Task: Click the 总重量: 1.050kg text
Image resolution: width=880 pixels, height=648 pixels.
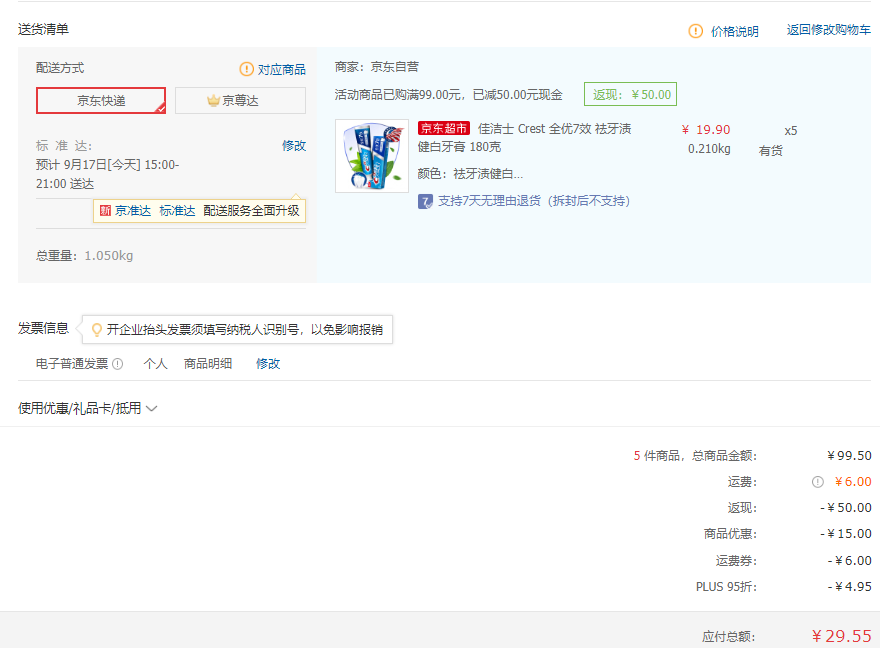Action: coord(85,256)
